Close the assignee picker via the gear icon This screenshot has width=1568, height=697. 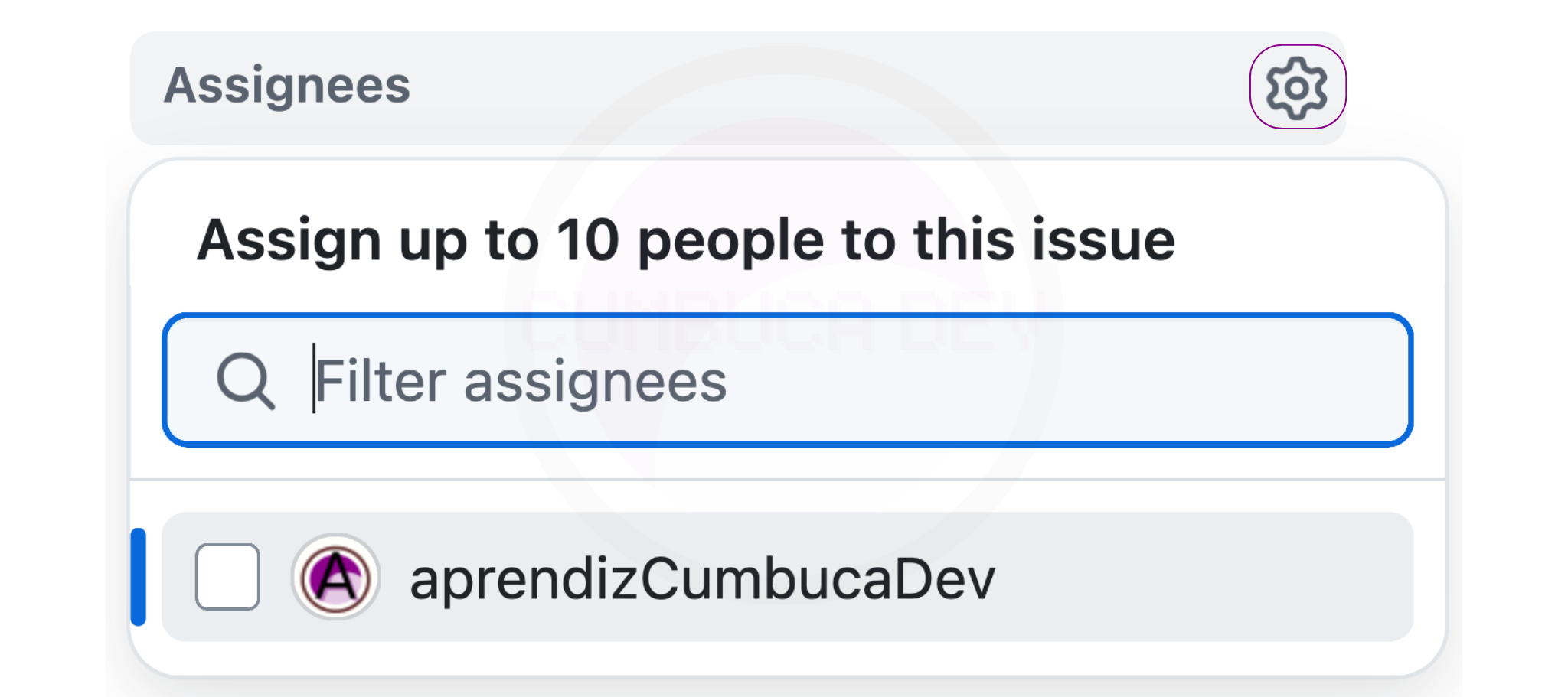(1297, 87)
